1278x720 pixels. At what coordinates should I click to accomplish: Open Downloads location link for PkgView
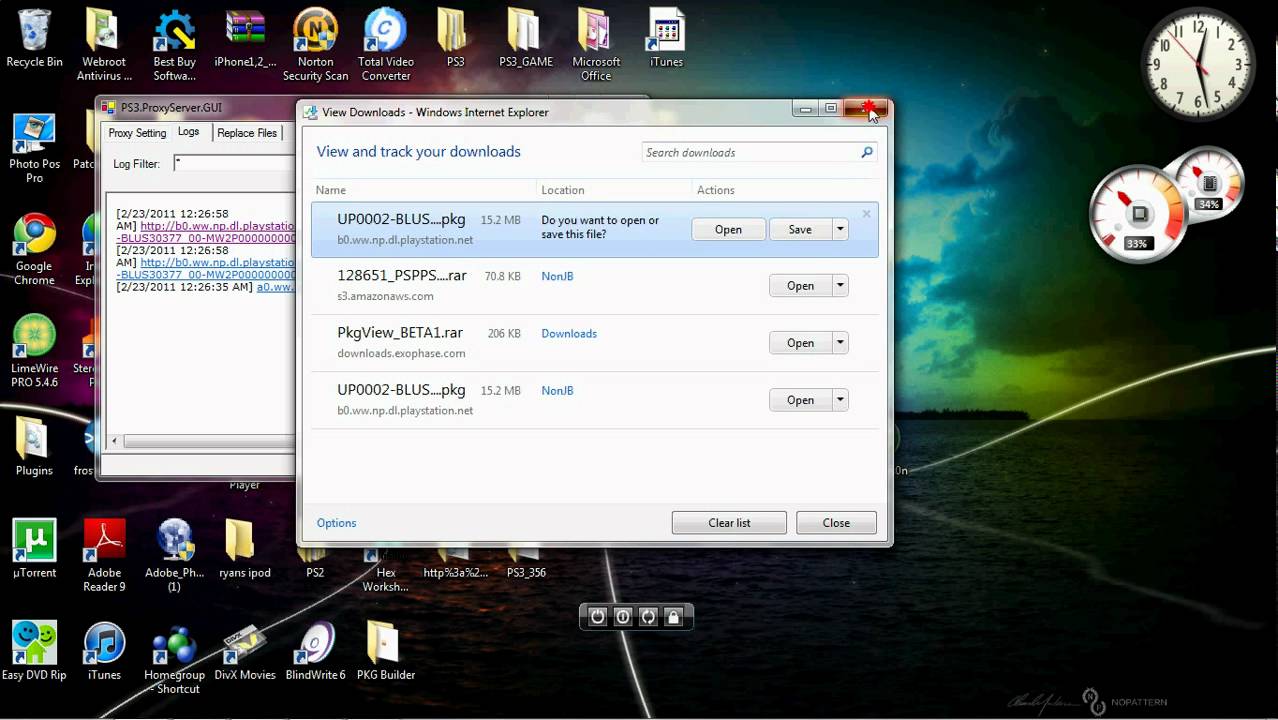click(x=569, y=333)
